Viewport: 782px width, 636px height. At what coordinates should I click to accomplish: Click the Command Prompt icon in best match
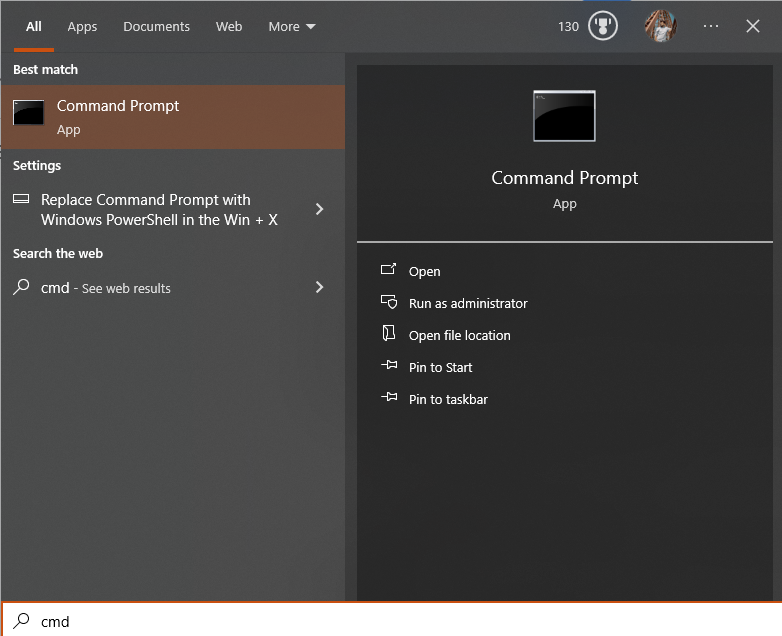28,112
